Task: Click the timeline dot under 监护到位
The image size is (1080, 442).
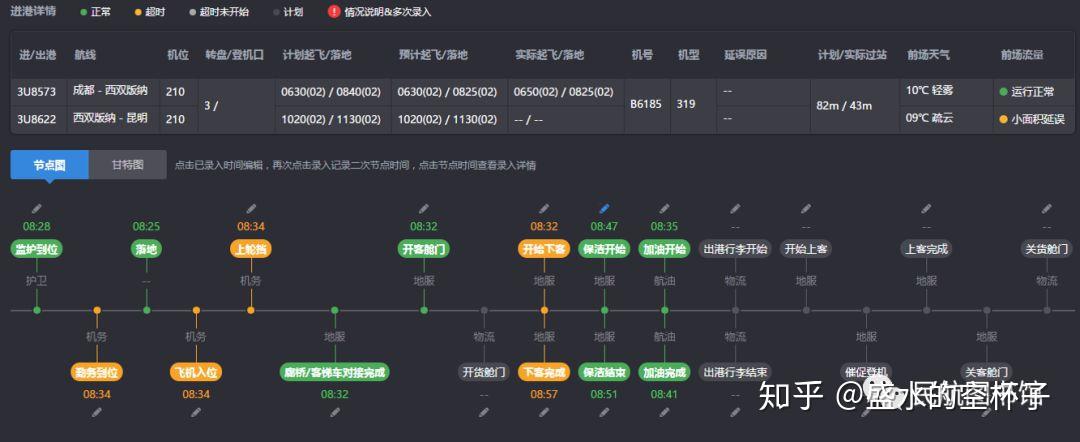Action: click(x=37, y=311)
